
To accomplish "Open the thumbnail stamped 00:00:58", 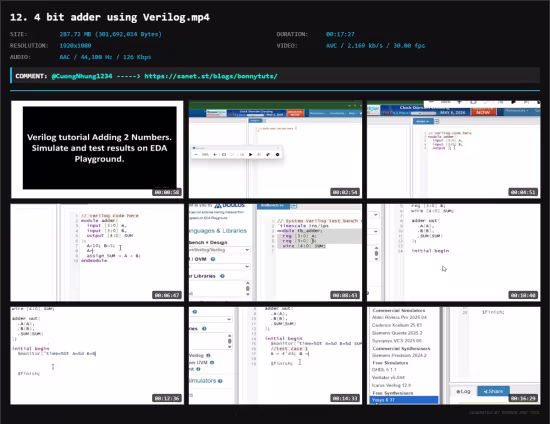I will 97,149.
